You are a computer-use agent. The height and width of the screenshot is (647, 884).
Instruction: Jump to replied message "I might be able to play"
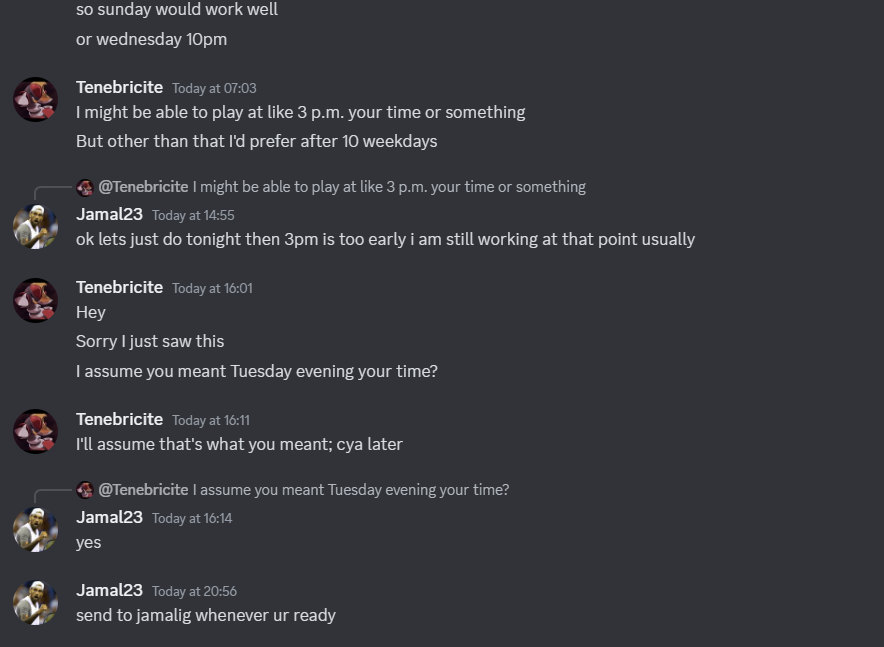click(x=389, y=187)
